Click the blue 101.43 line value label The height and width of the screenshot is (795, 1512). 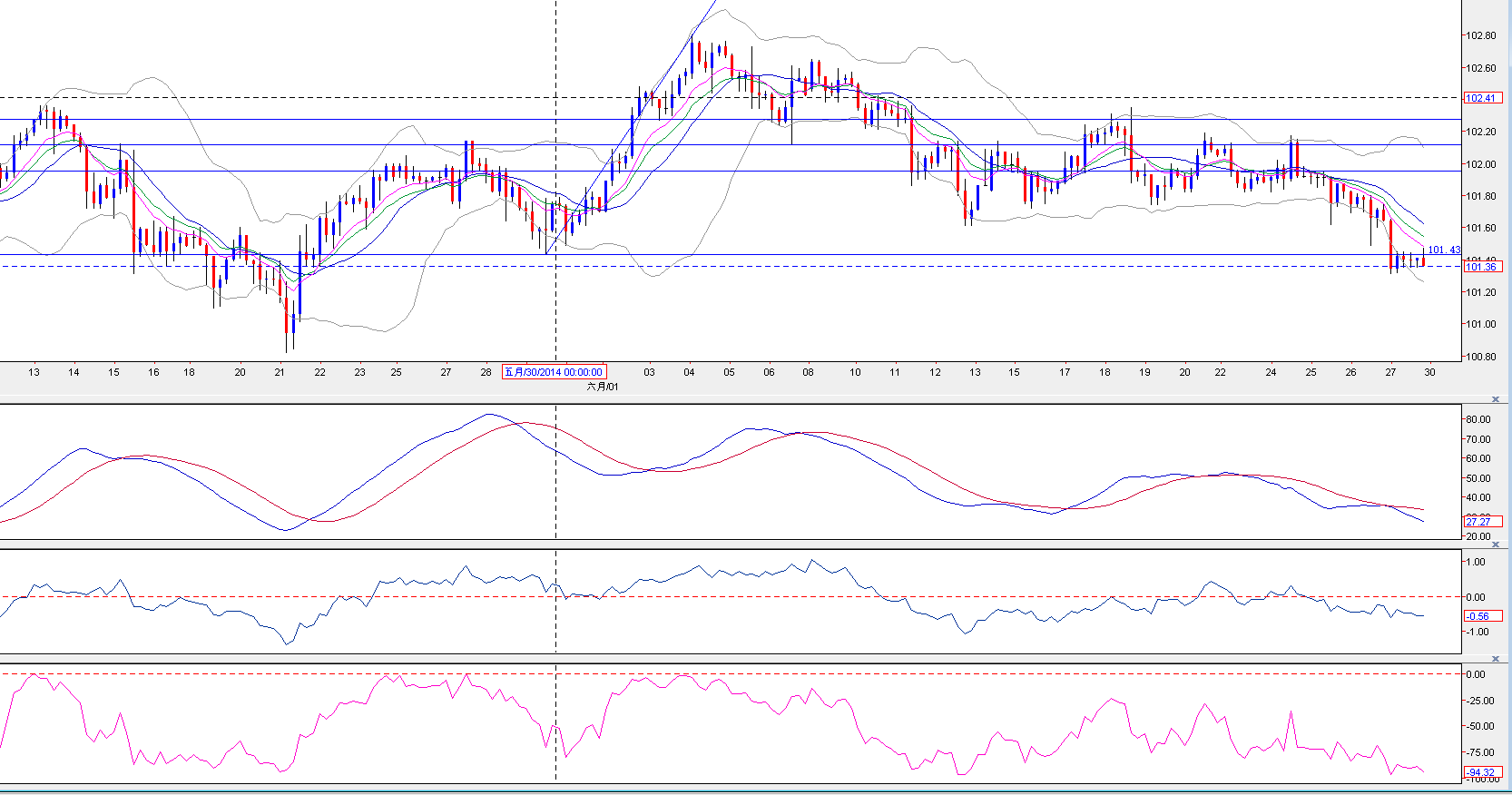pyautogui.click(x=1444, y=250)
